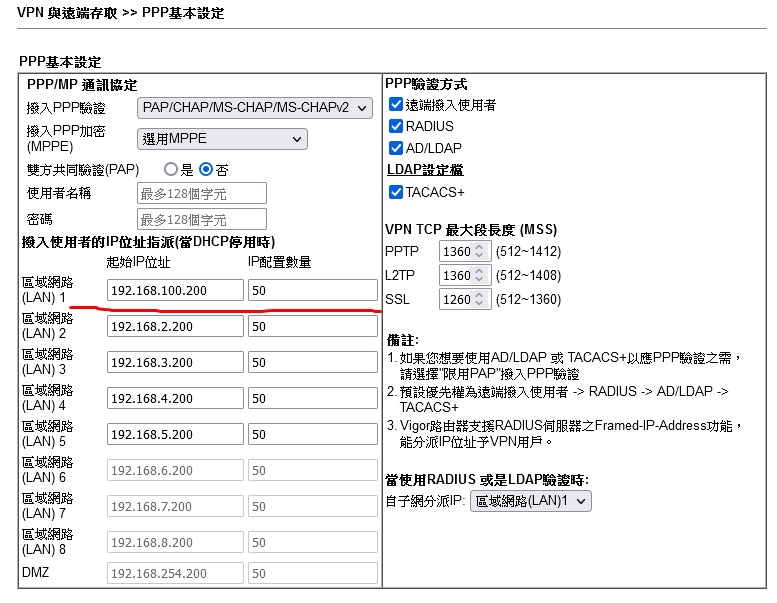The width and height of the screenshot is (777, 603).
Task: Click the SSL MSS spinner arrows
Action: pos(479,299)
